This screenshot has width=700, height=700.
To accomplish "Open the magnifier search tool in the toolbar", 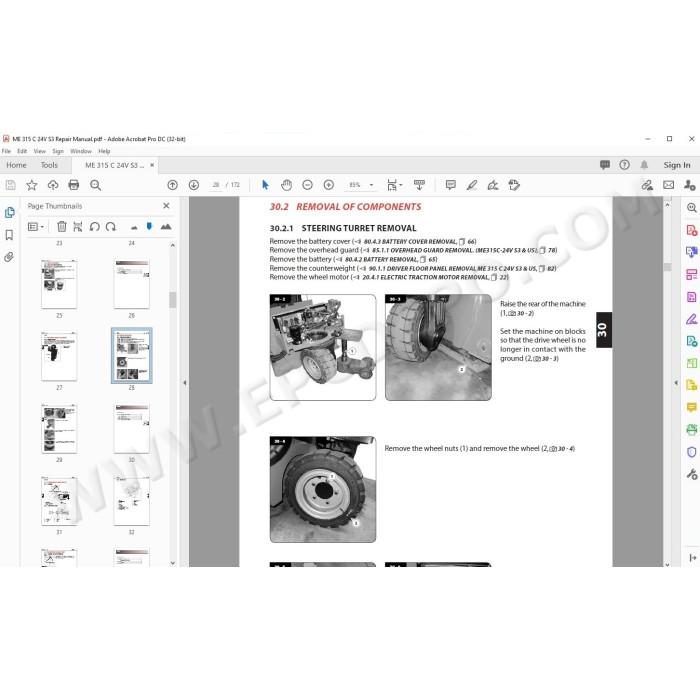I will pyautogui.click(x=95, y=185).
